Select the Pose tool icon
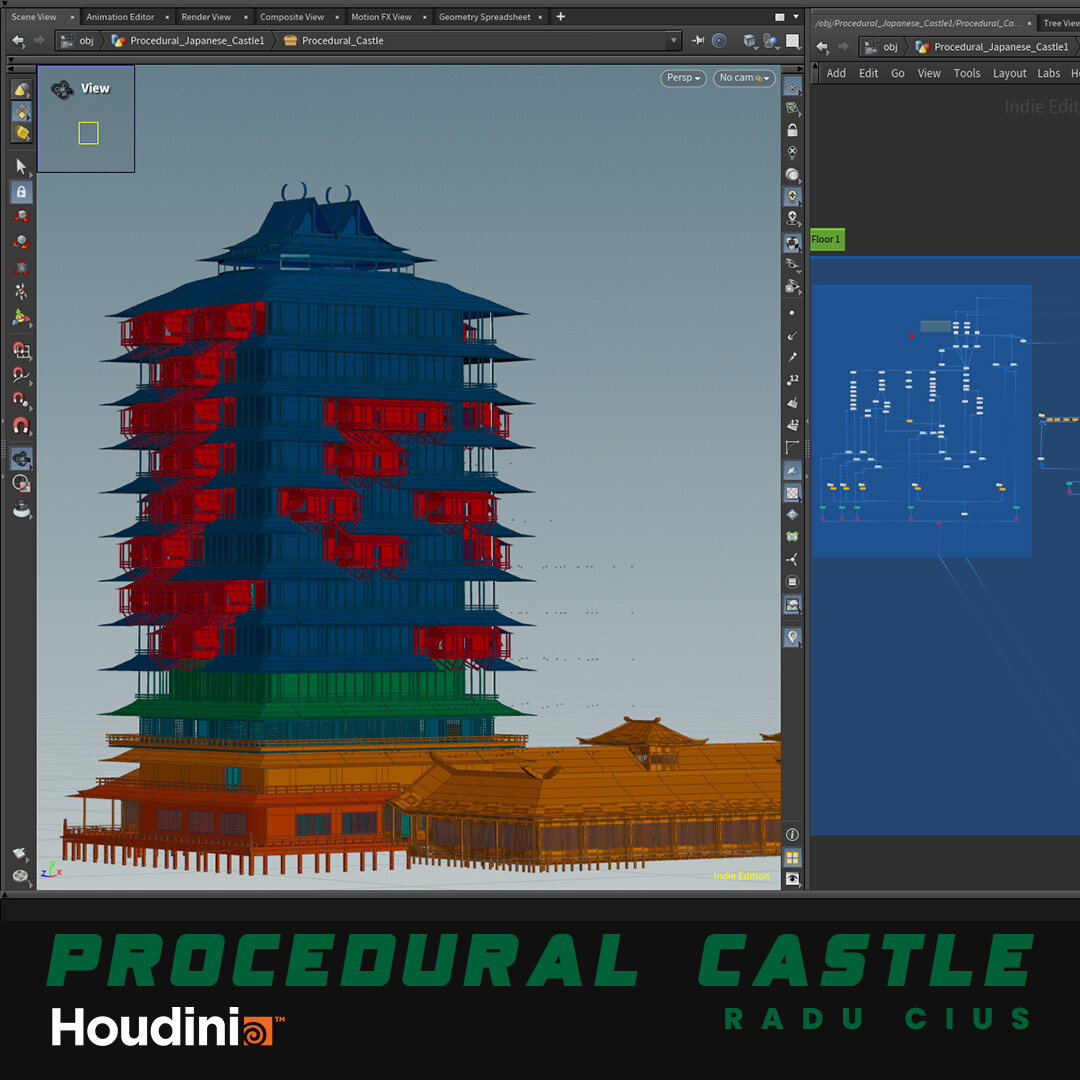The height and width of the screenshot is (1080, 1080). pyautogui.click(x=21, y=291)
